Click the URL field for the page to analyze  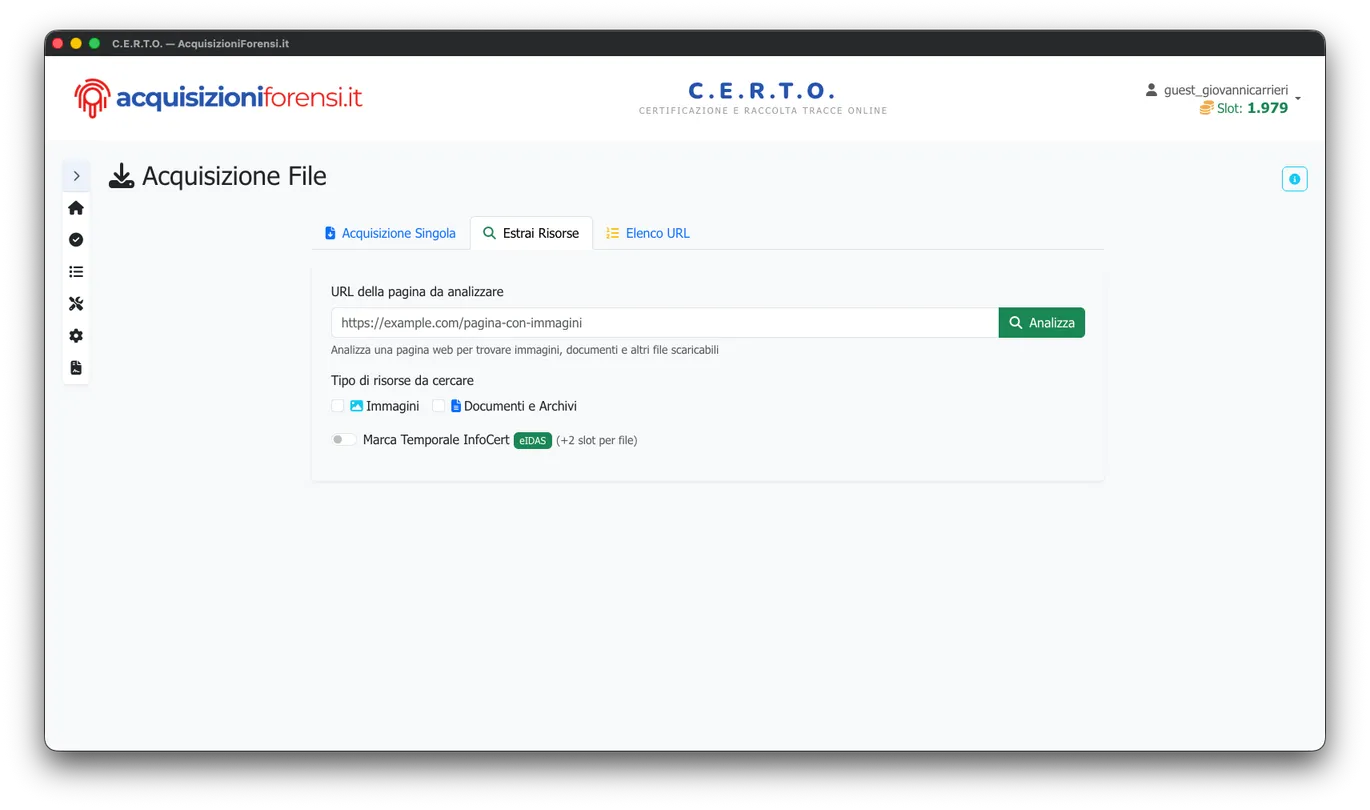pos(663,322)
